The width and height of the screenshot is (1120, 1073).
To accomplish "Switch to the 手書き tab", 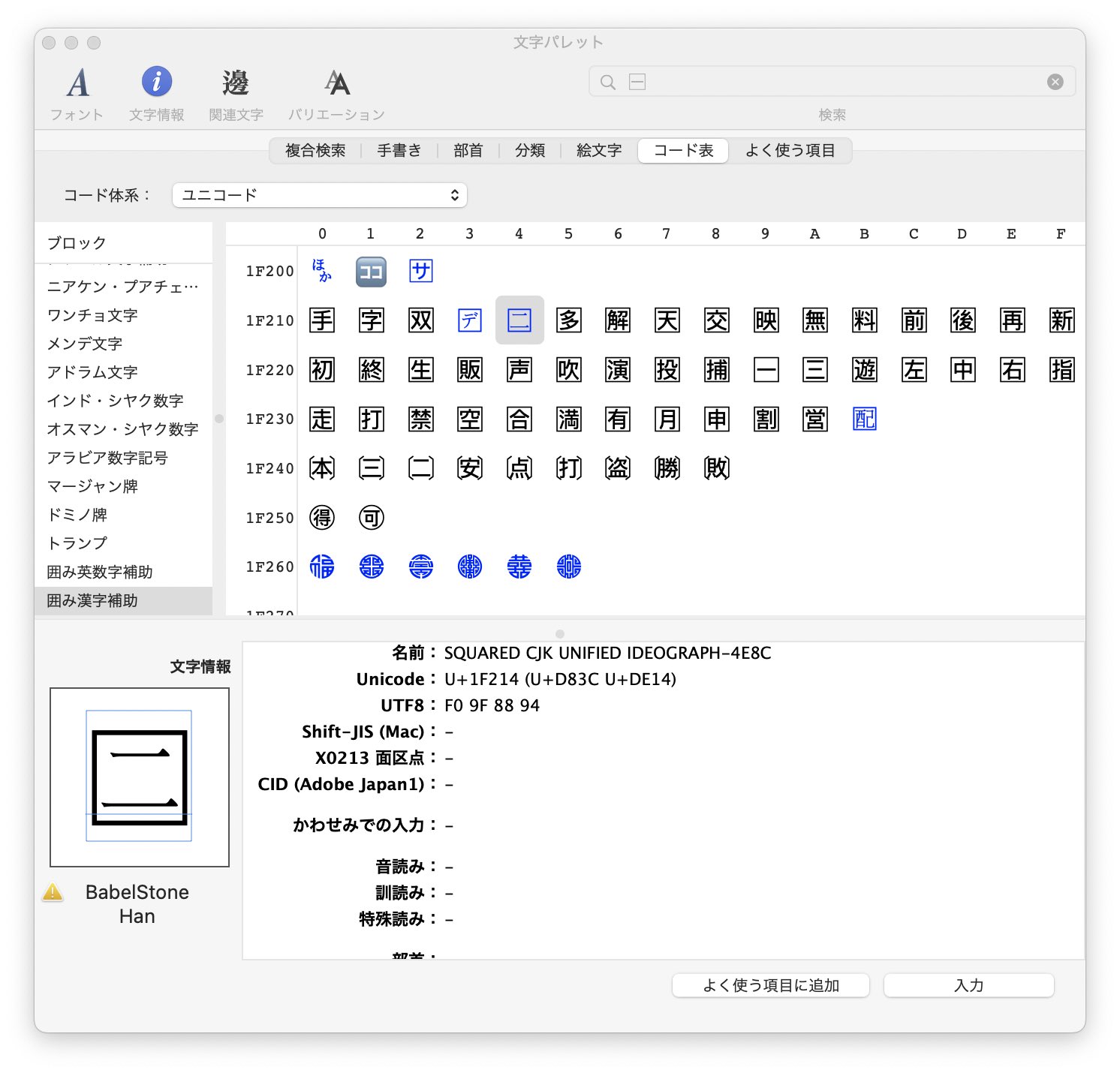I will [399, 151].
